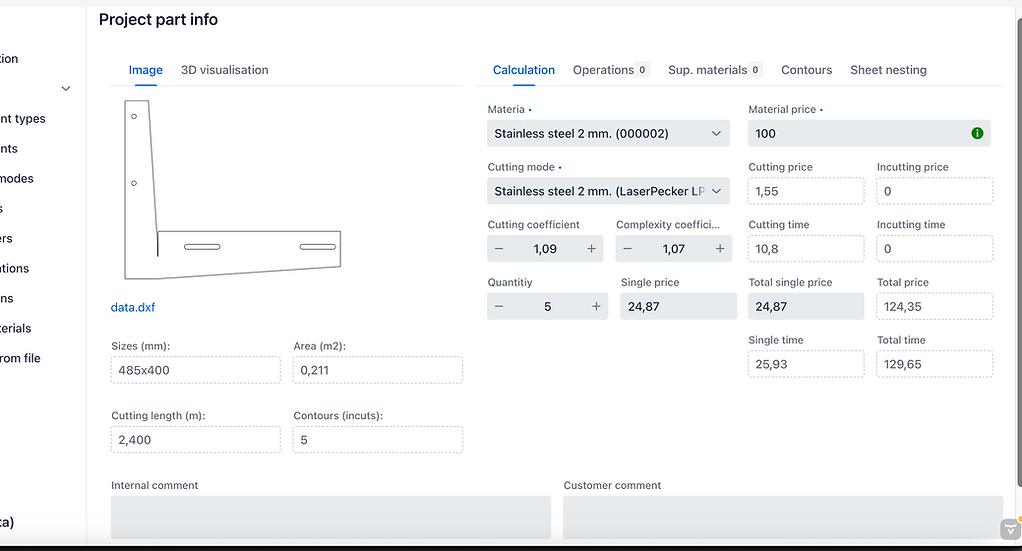This screenshot has height=551, width=1022.
Task: Open the data.dxf file link
Action: [133, 308]
